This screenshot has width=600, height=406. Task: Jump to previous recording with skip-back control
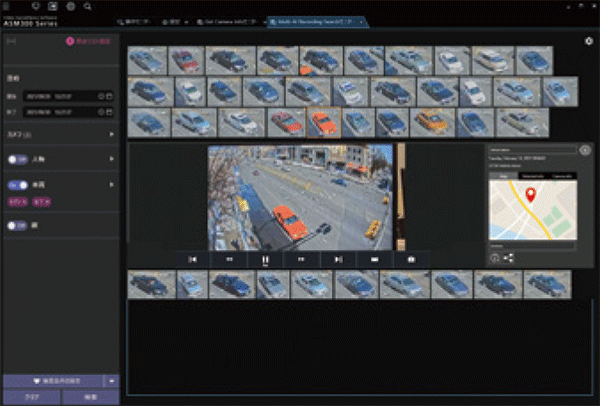192,259
